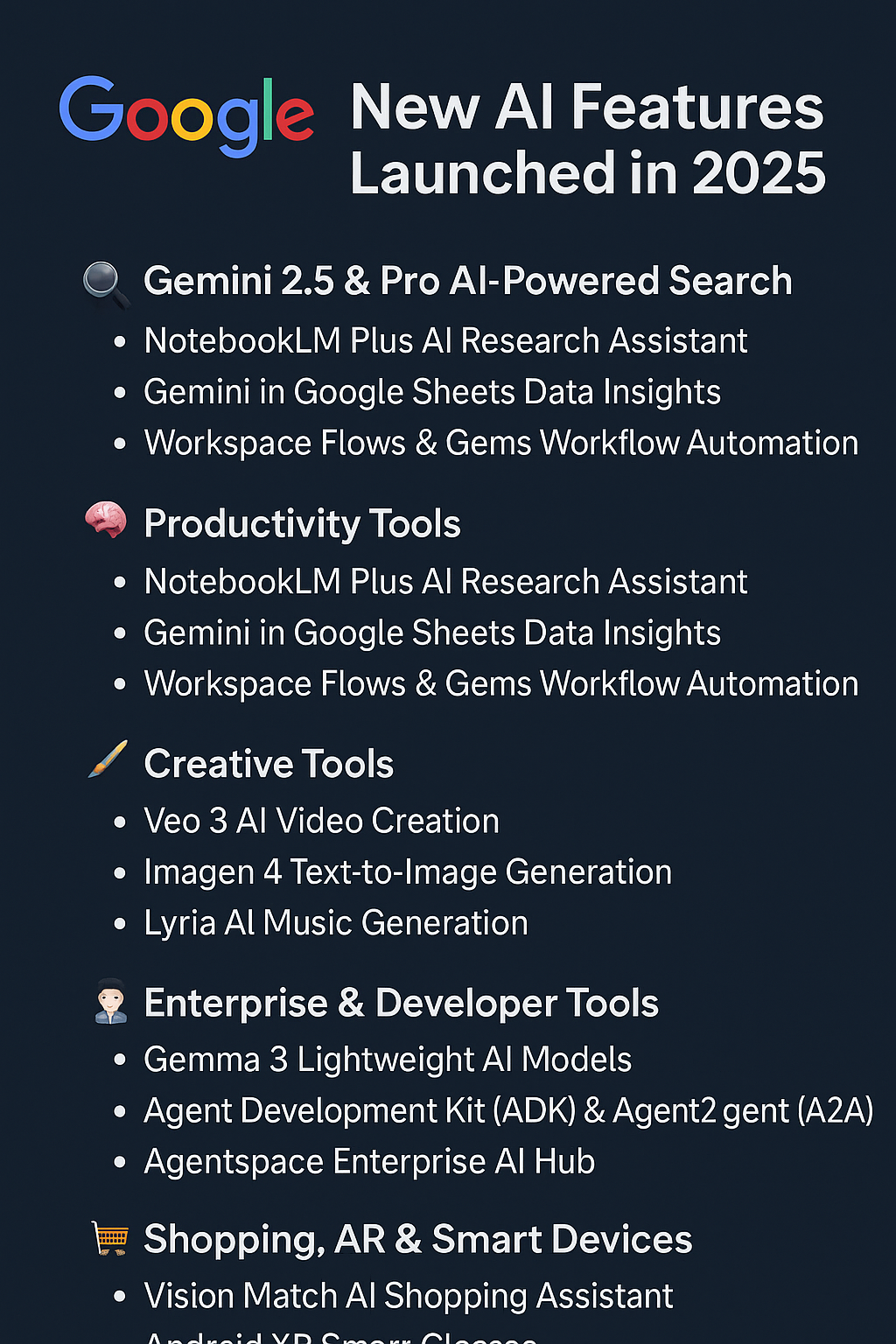The image size is (896, 1344).
Task: Click "Imagen 4 Text-to-Image Generation" item
Action: pyautogui.click(x=408, y=872)
